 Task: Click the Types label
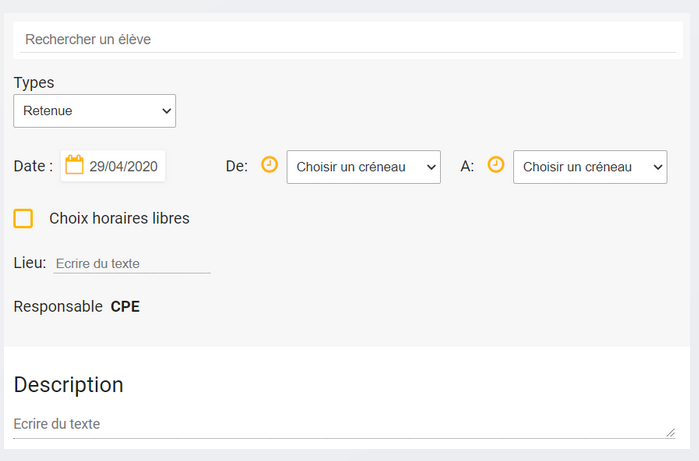[34, 83]
